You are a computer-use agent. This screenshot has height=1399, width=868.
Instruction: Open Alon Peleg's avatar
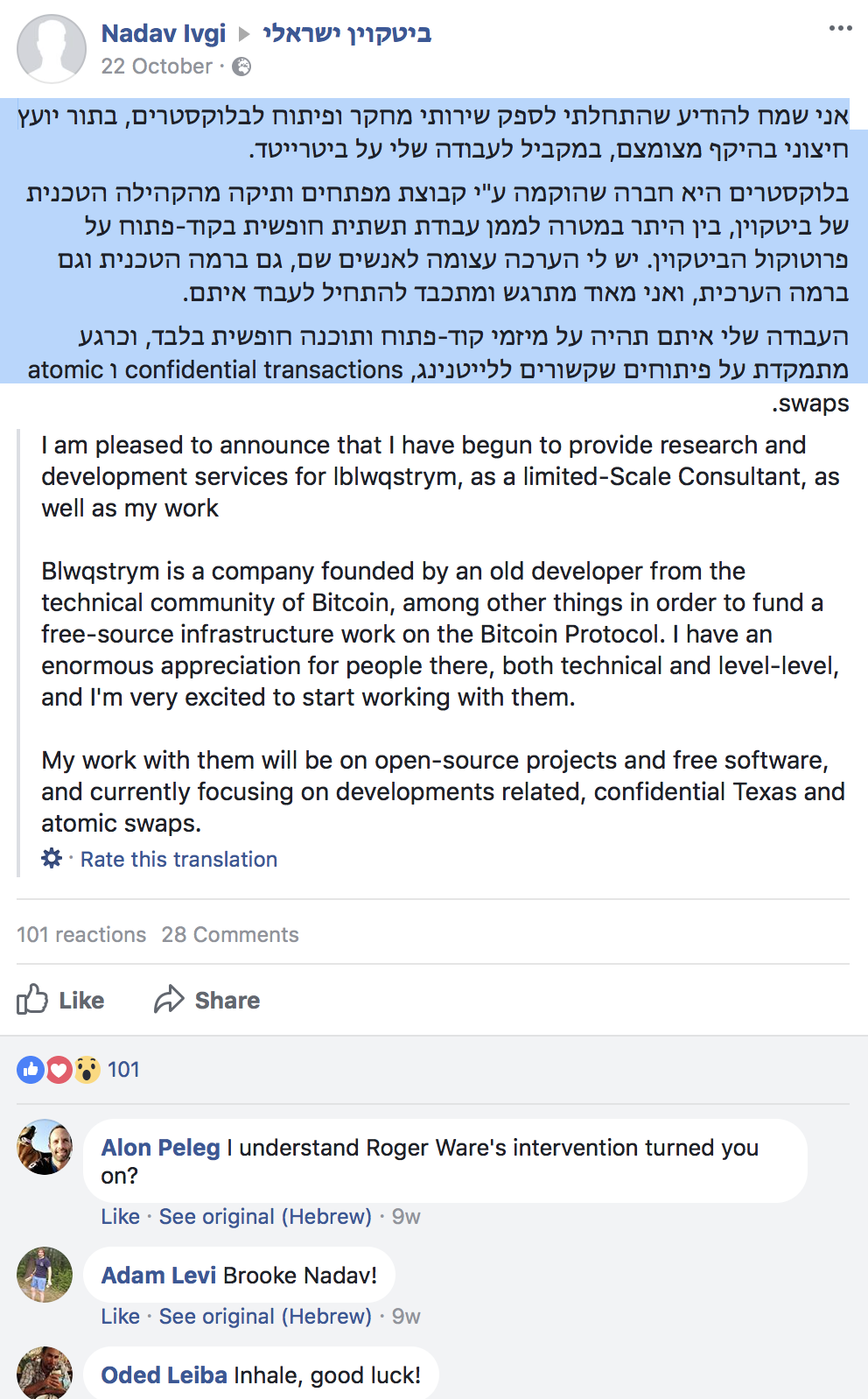45,1146
